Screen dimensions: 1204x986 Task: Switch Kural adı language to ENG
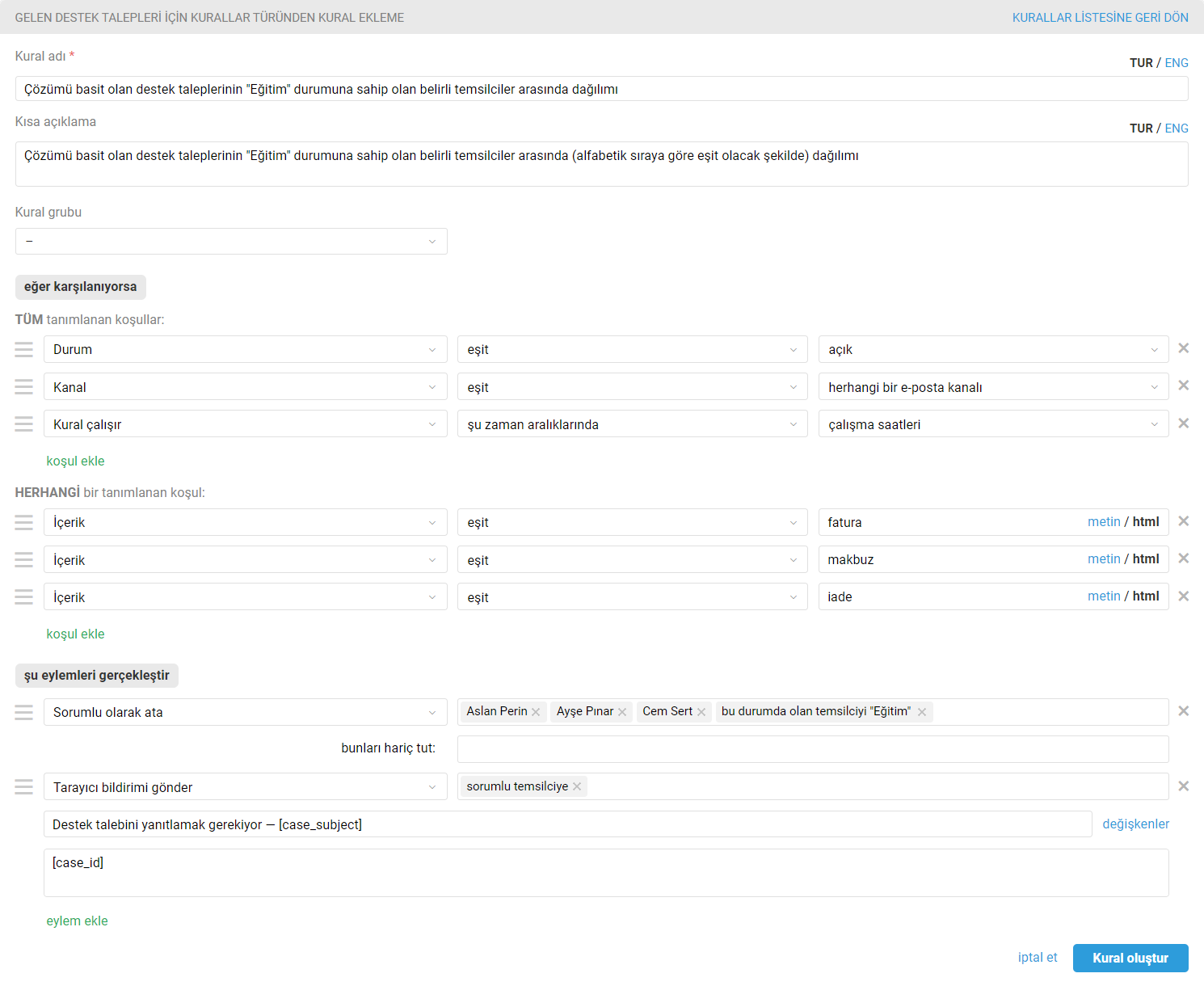[1176, 63]
